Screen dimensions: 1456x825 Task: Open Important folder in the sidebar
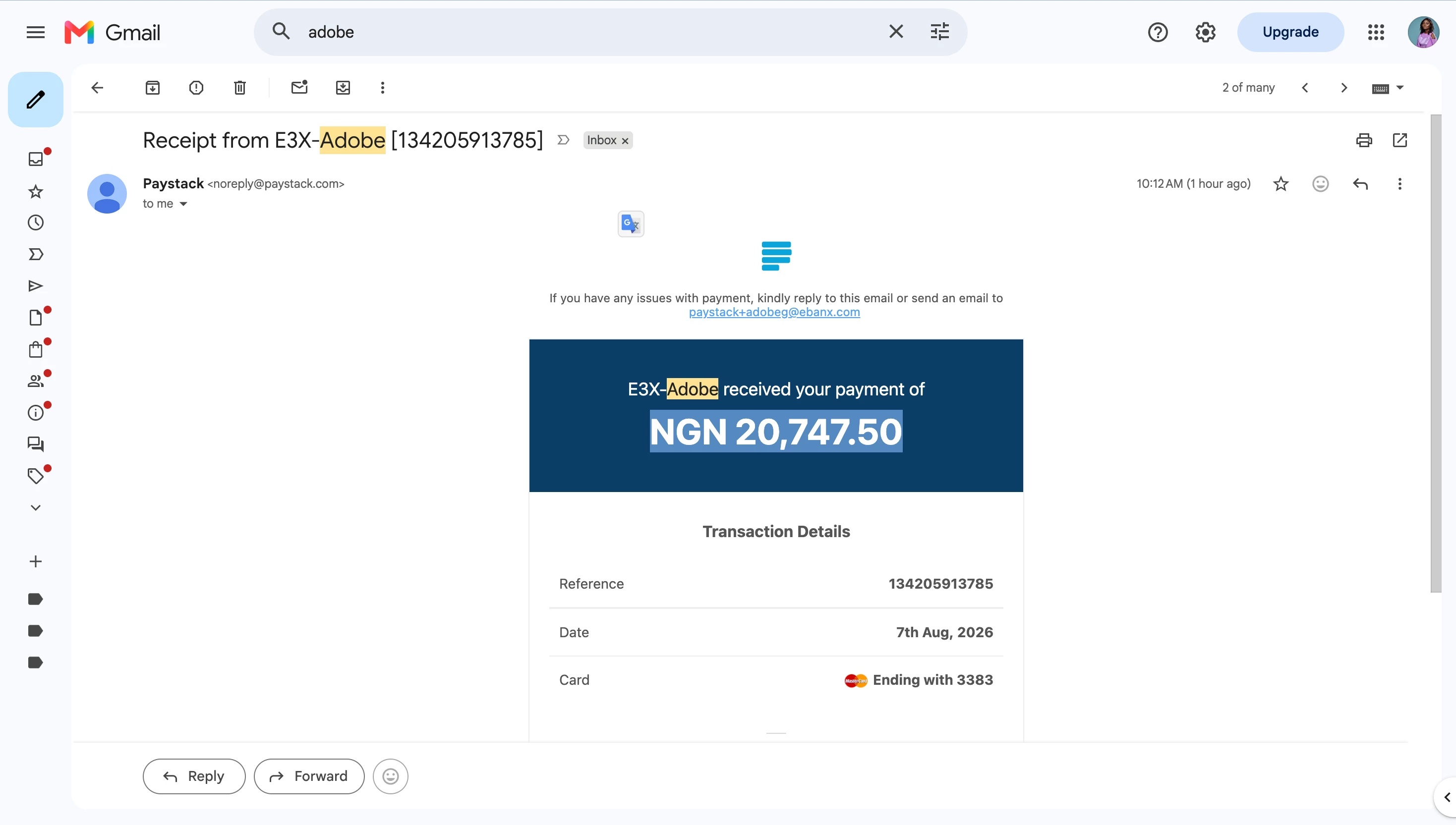click(x=36, y=254)
